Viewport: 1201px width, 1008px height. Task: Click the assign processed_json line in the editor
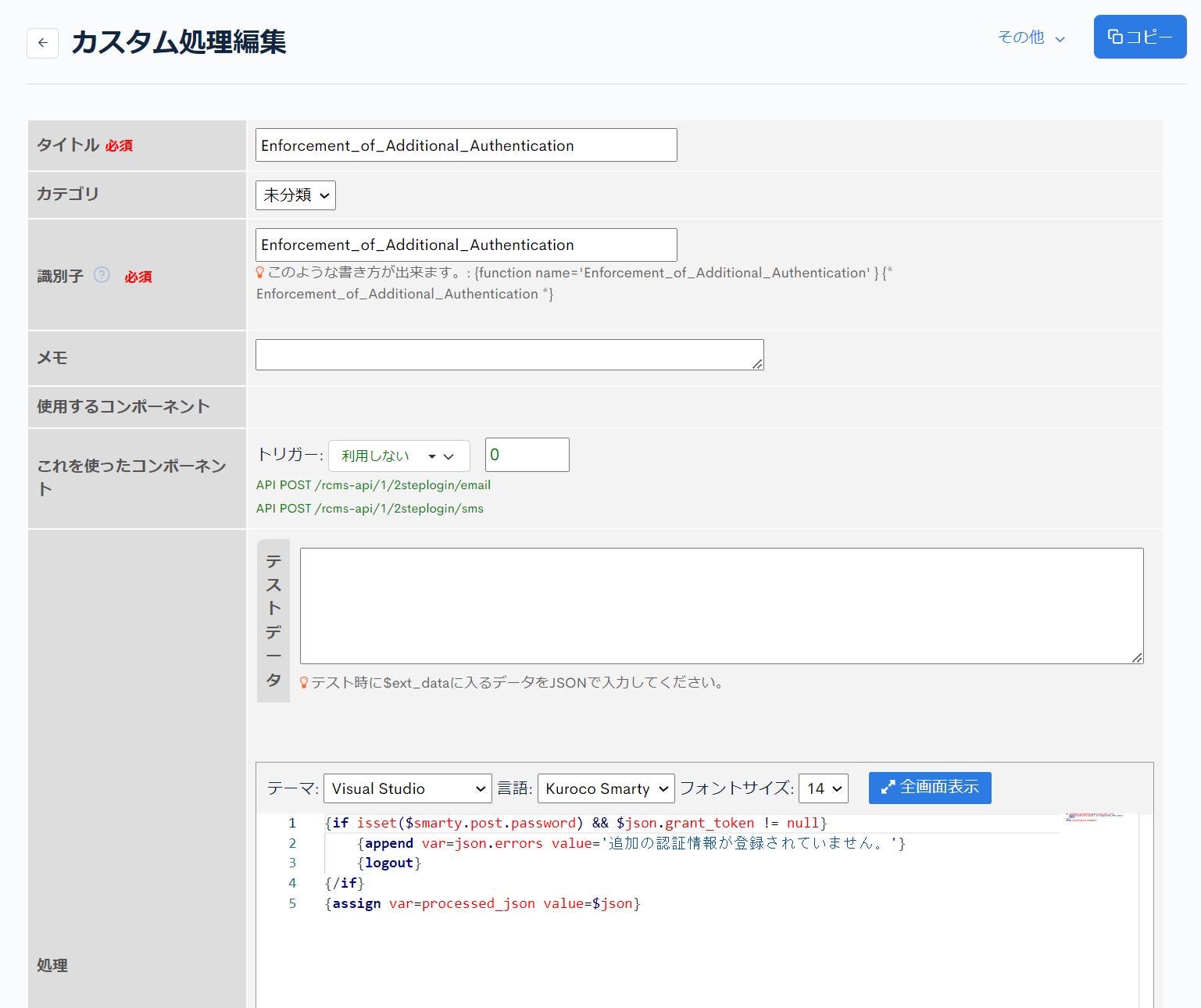[483, 903]
